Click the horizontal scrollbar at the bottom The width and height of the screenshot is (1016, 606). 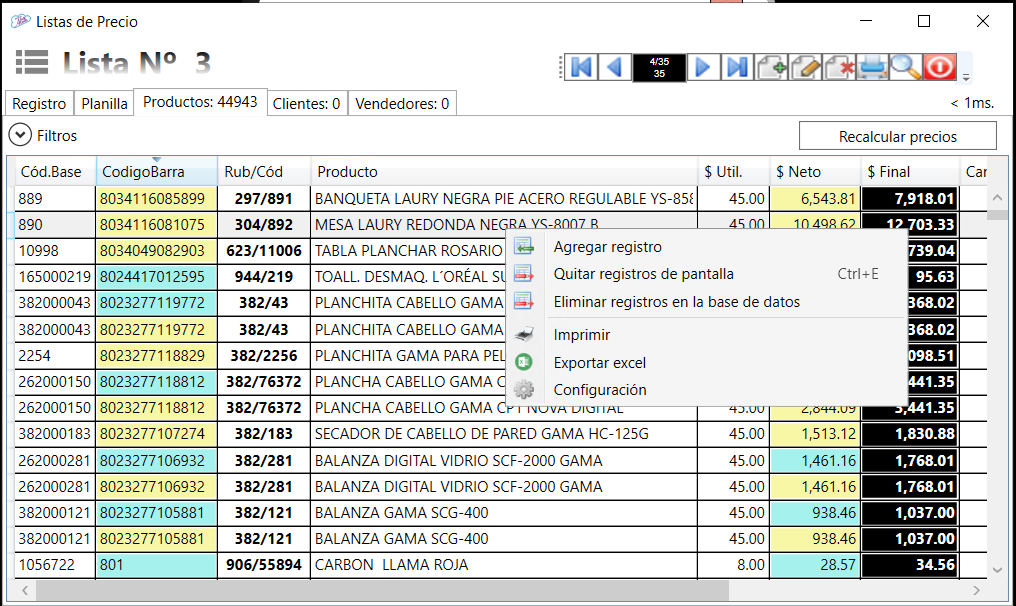pos(400,591)
